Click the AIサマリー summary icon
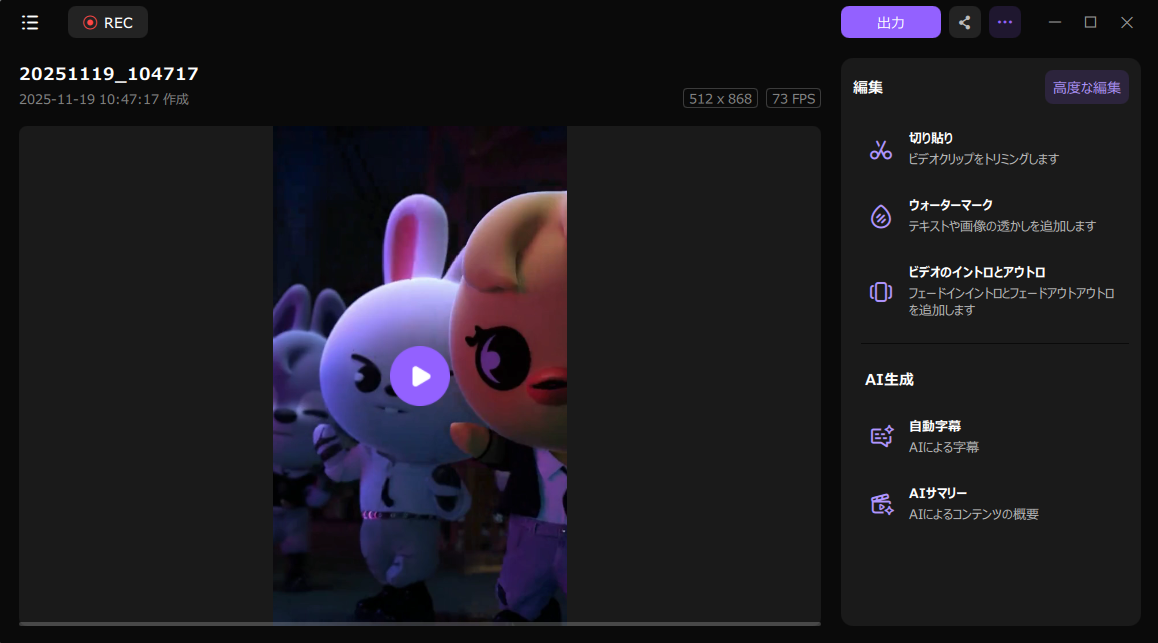The height and width of the screenshot is (643, 1158). 881,504
